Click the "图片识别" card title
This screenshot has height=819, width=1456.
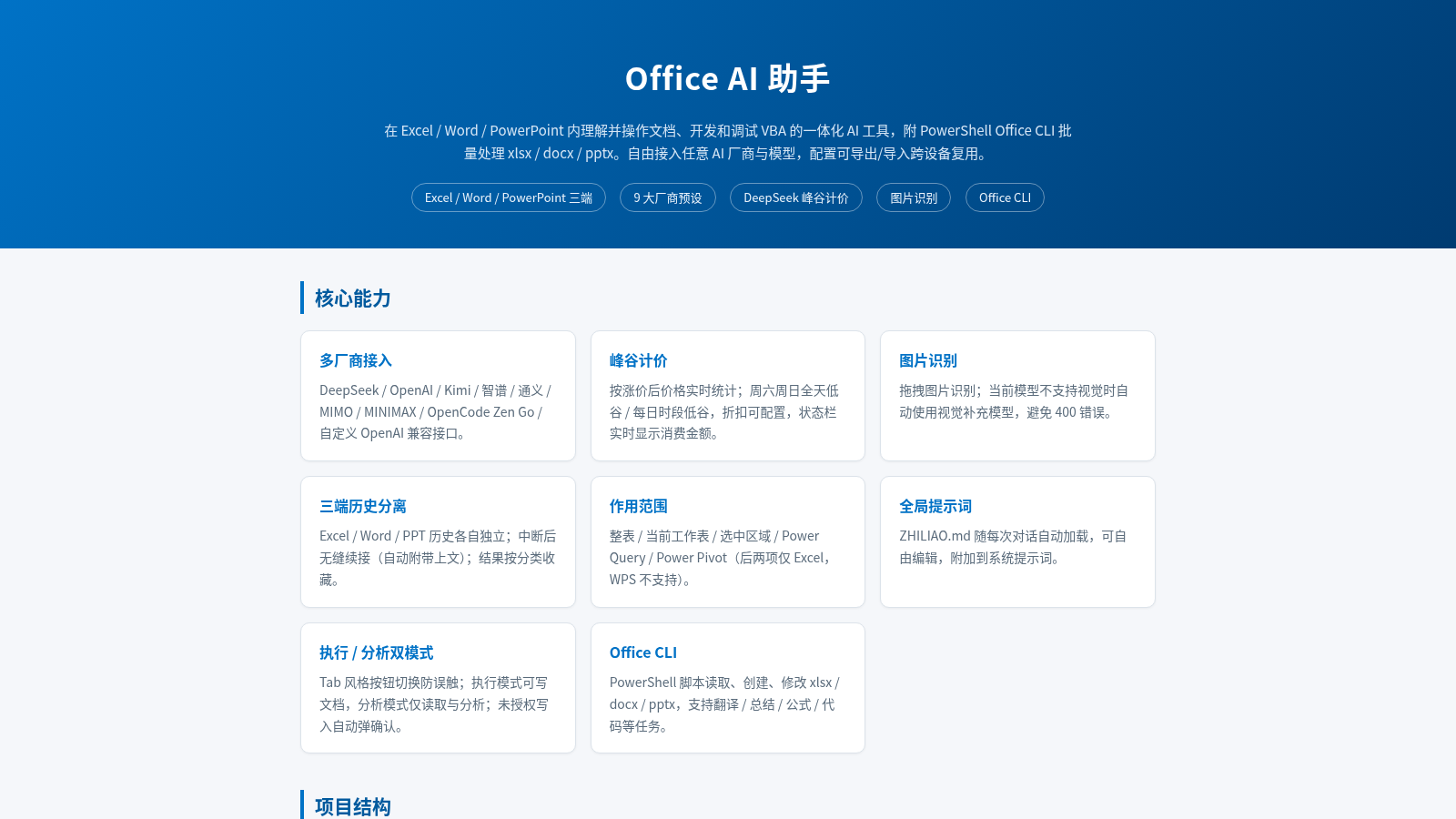click(928, 360)
